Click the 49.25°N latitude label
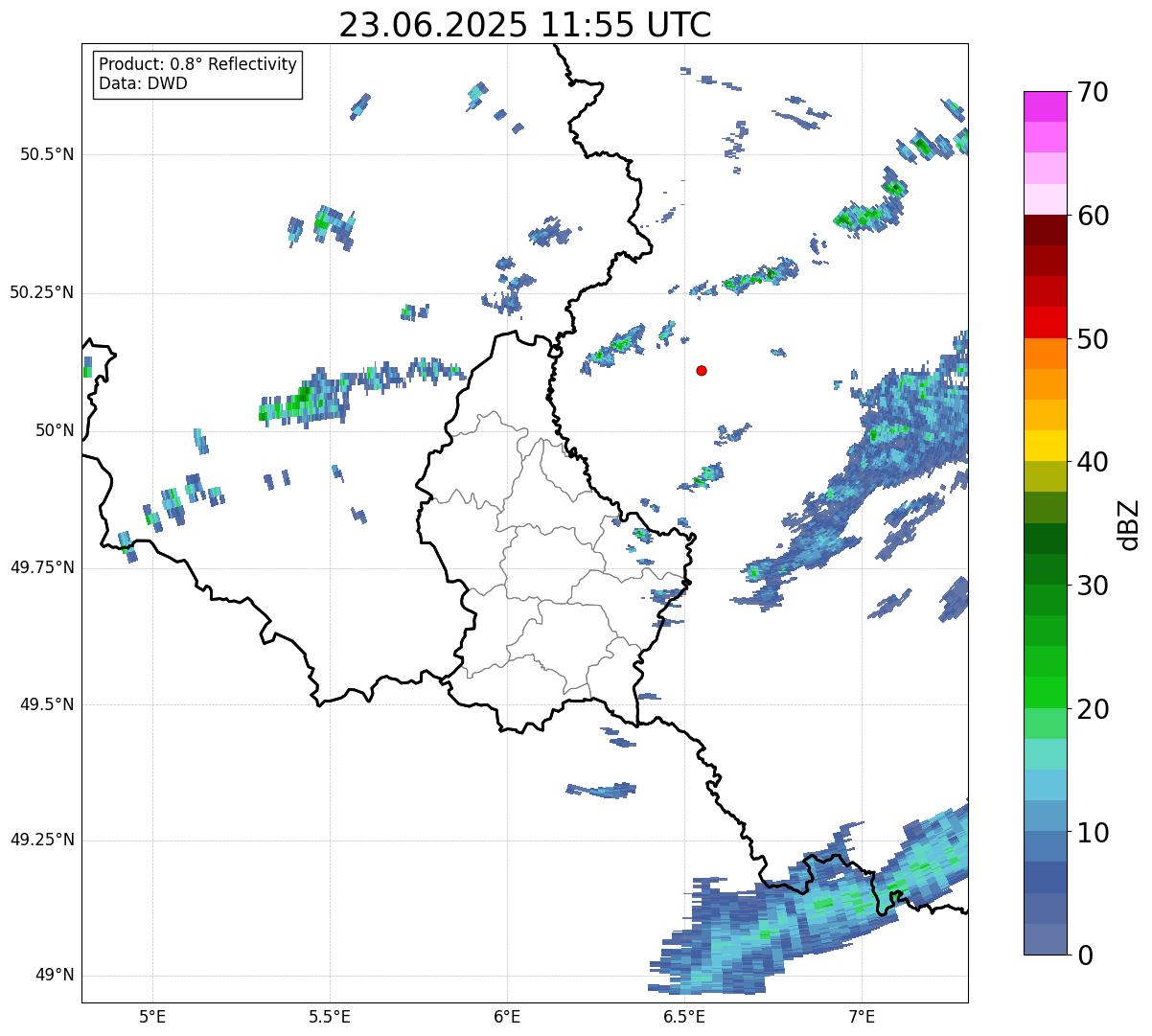Screen dimensions: 1152x1036 pyautogui.click(x=42, y=840)
